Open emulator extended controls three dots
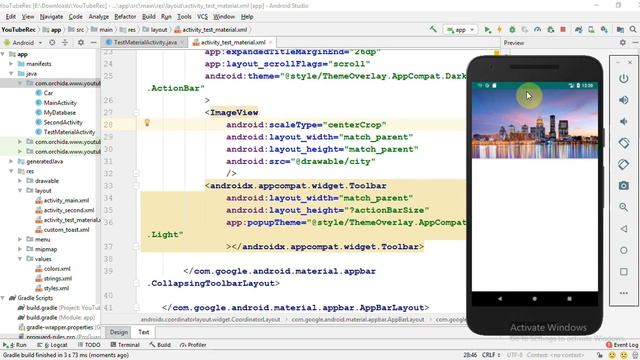Viewport: 640px width, 360px height. click(623, 293)
